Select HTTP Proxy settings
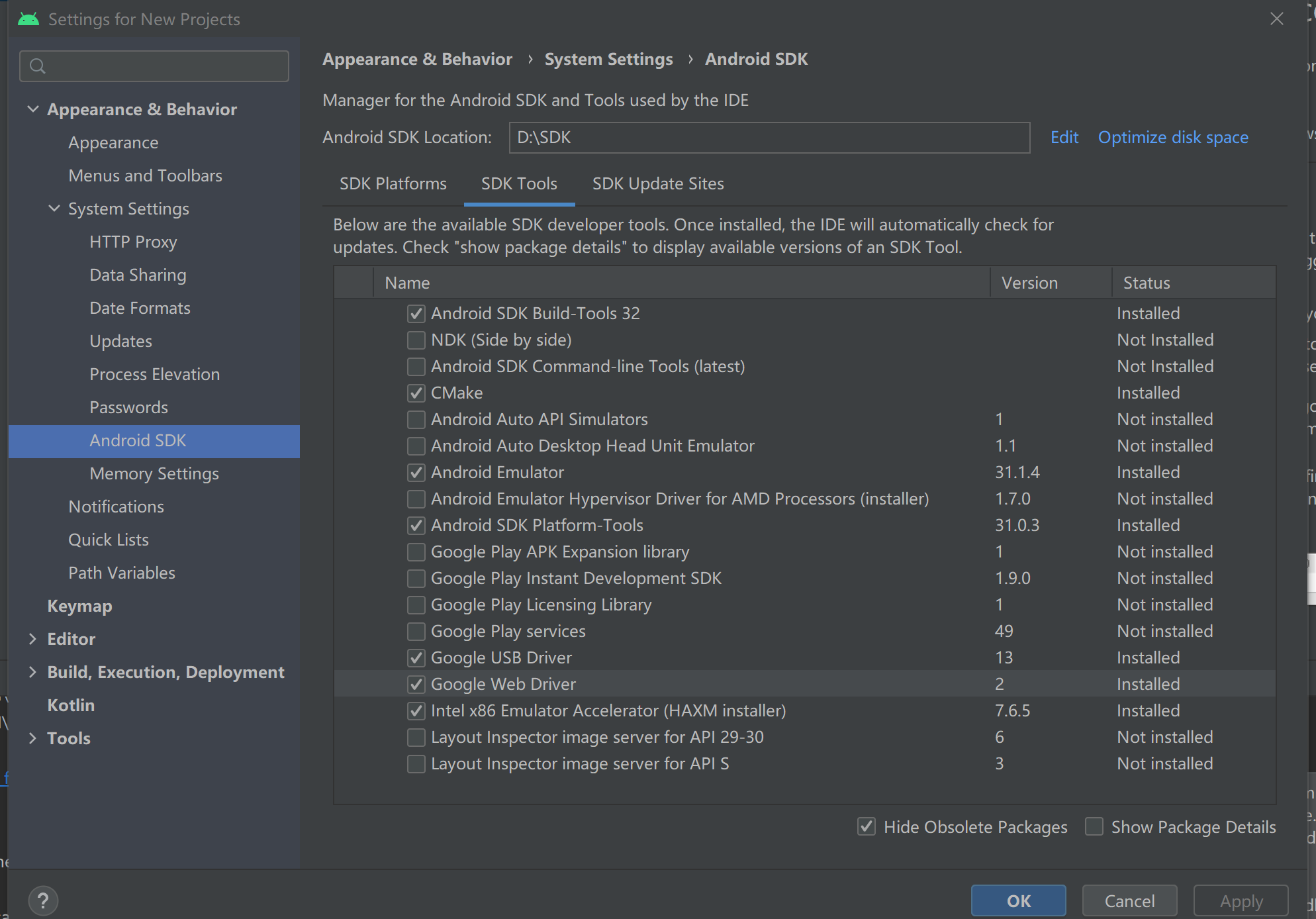The image size is (1316, 919). tap(133, 242)
